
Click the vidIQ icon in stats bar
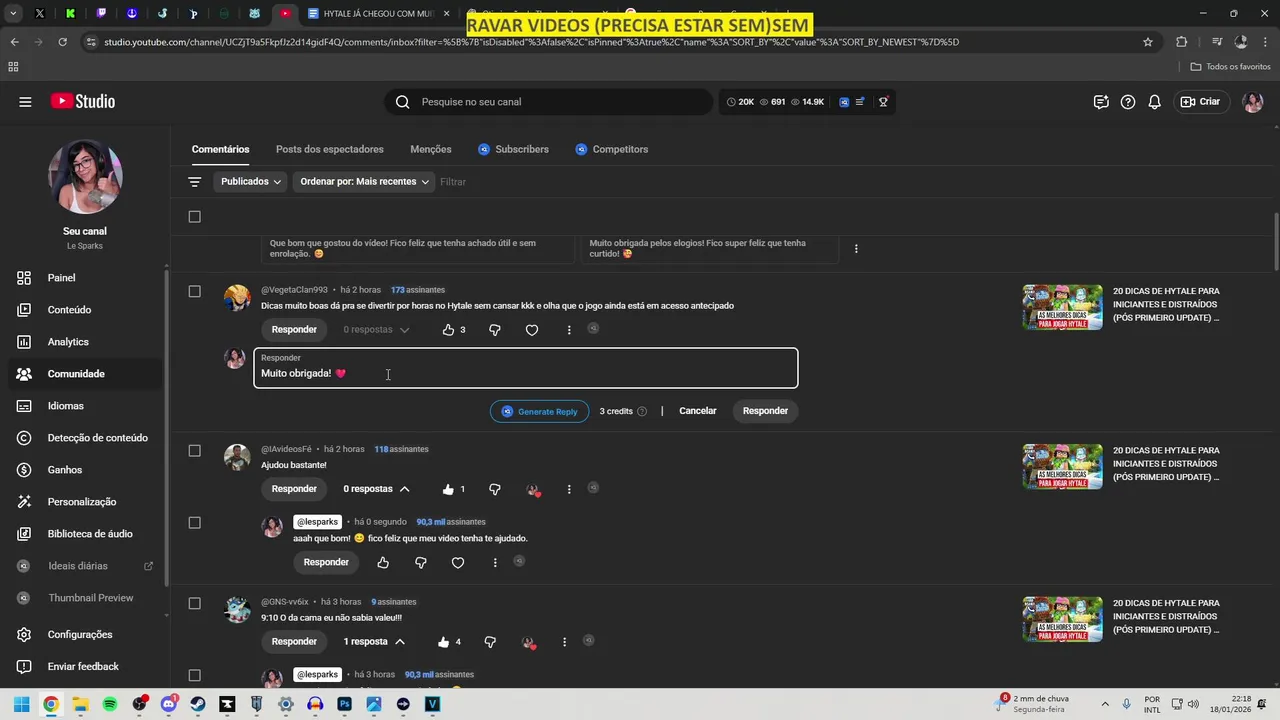pyautogui.click(x=844, y=102)
